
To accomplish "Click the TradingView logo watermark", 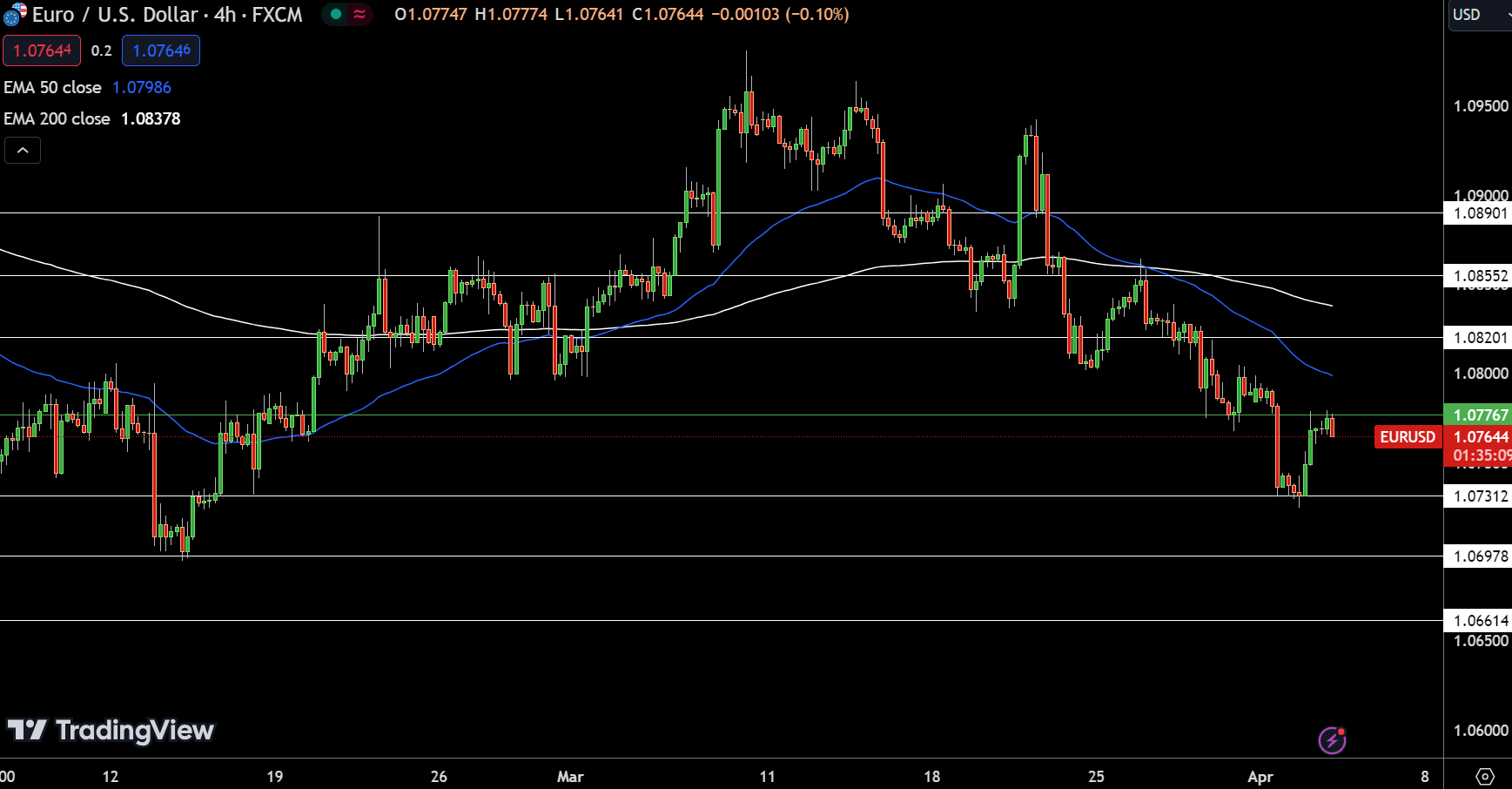I will 111,731.
